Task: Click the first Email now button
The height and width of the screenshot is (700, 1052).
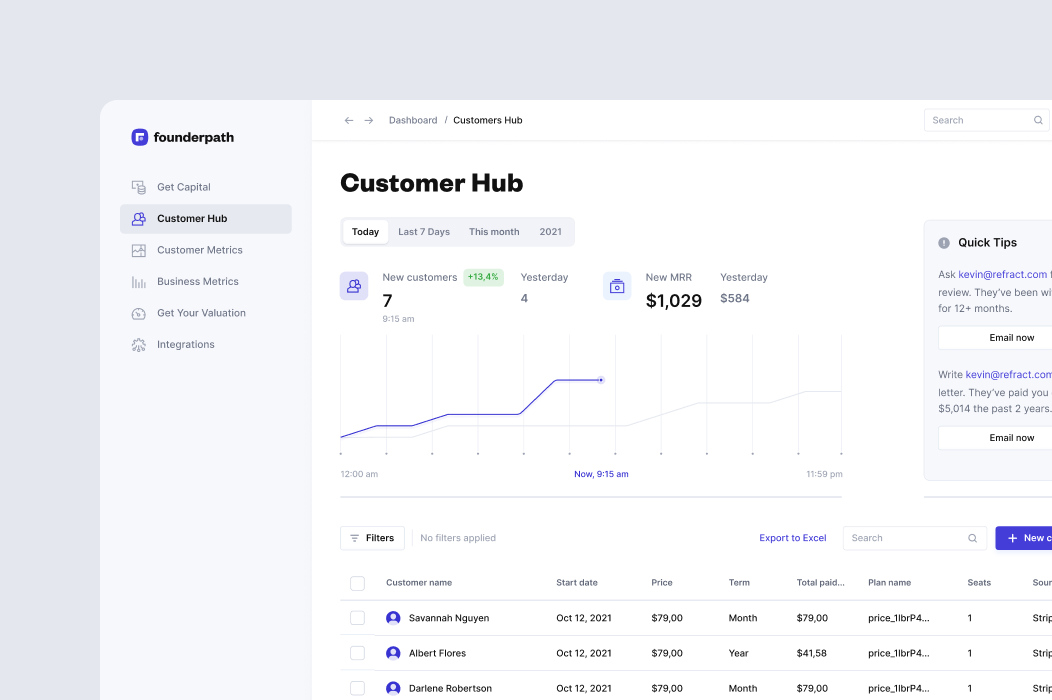Action: (x=995, y=338)
